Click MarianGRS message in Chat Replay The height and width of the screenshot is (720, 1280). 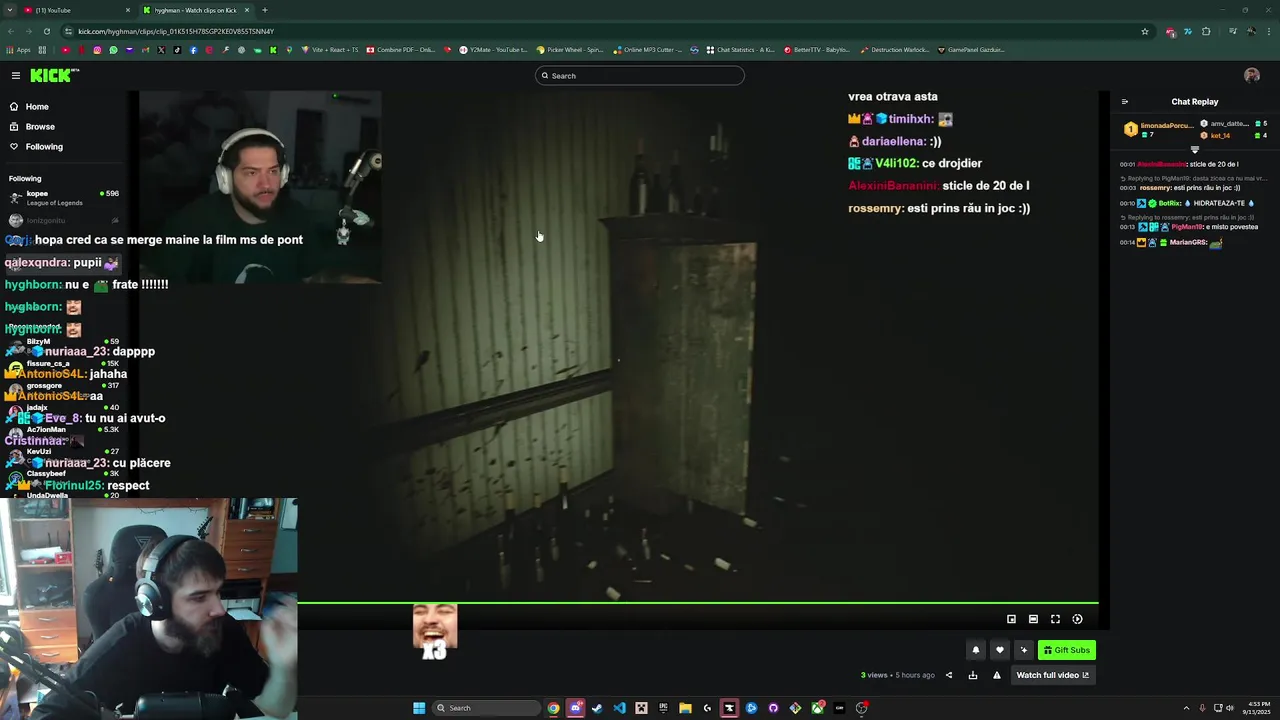pos(1172,242)
